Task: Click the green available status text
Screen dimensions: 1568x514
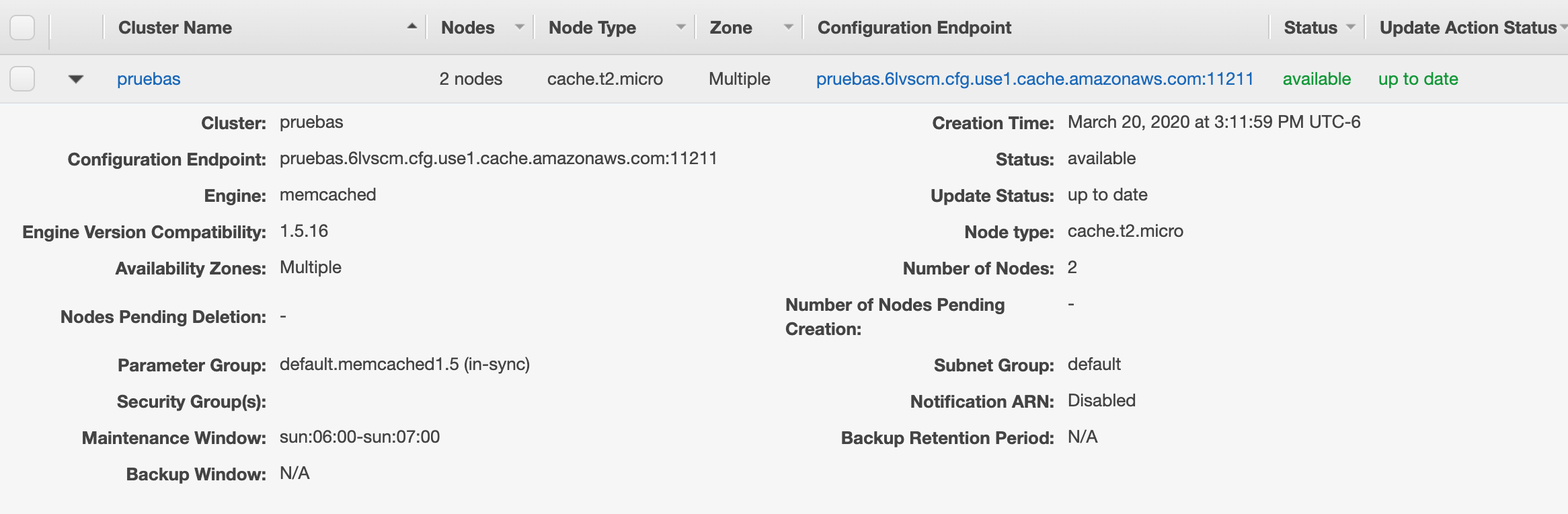Action: [1316, 79]
